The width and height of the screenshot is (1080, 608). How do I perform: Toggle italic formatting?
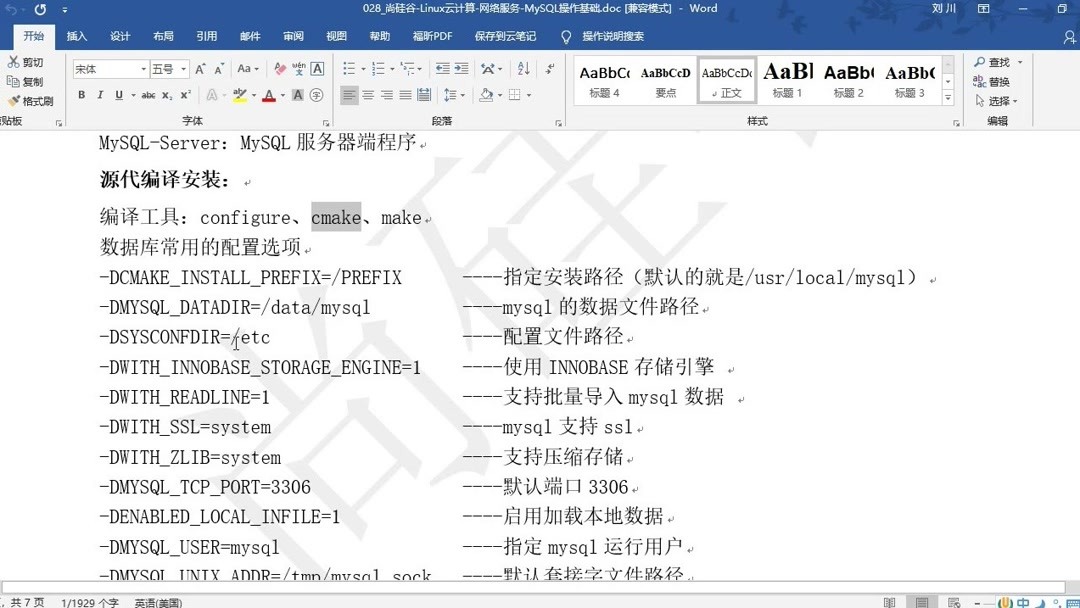click(x=100, y=94)
